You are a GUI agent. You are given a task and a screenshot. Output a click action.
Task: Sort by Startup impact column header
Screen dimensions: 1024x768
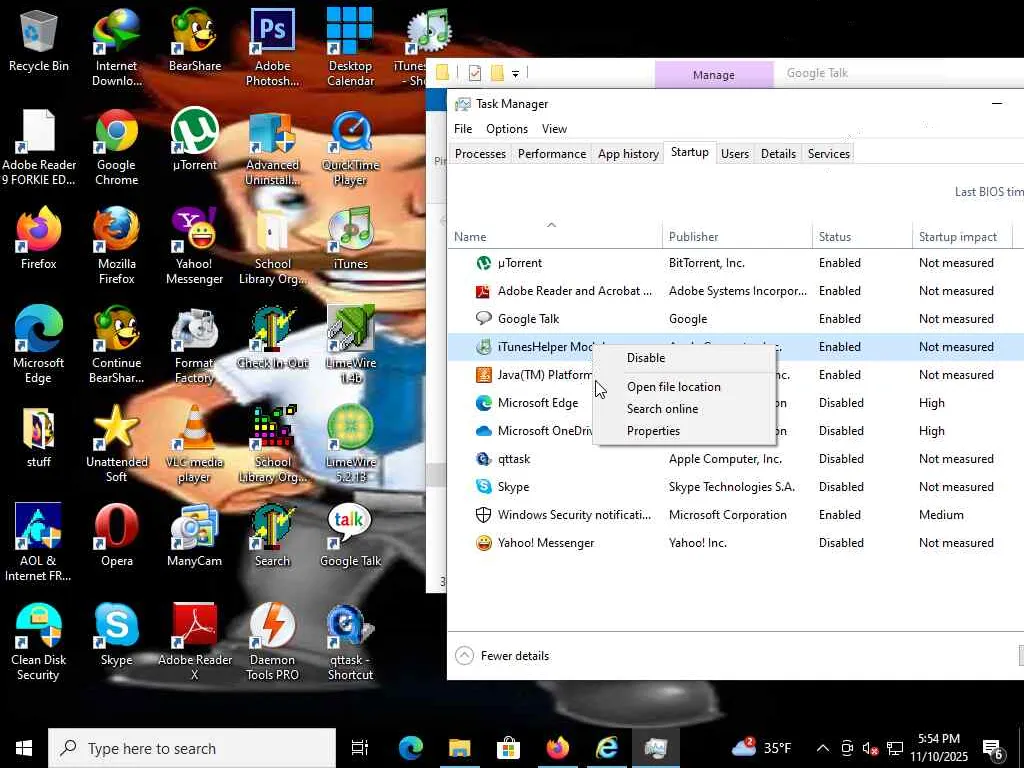(962, 236)
